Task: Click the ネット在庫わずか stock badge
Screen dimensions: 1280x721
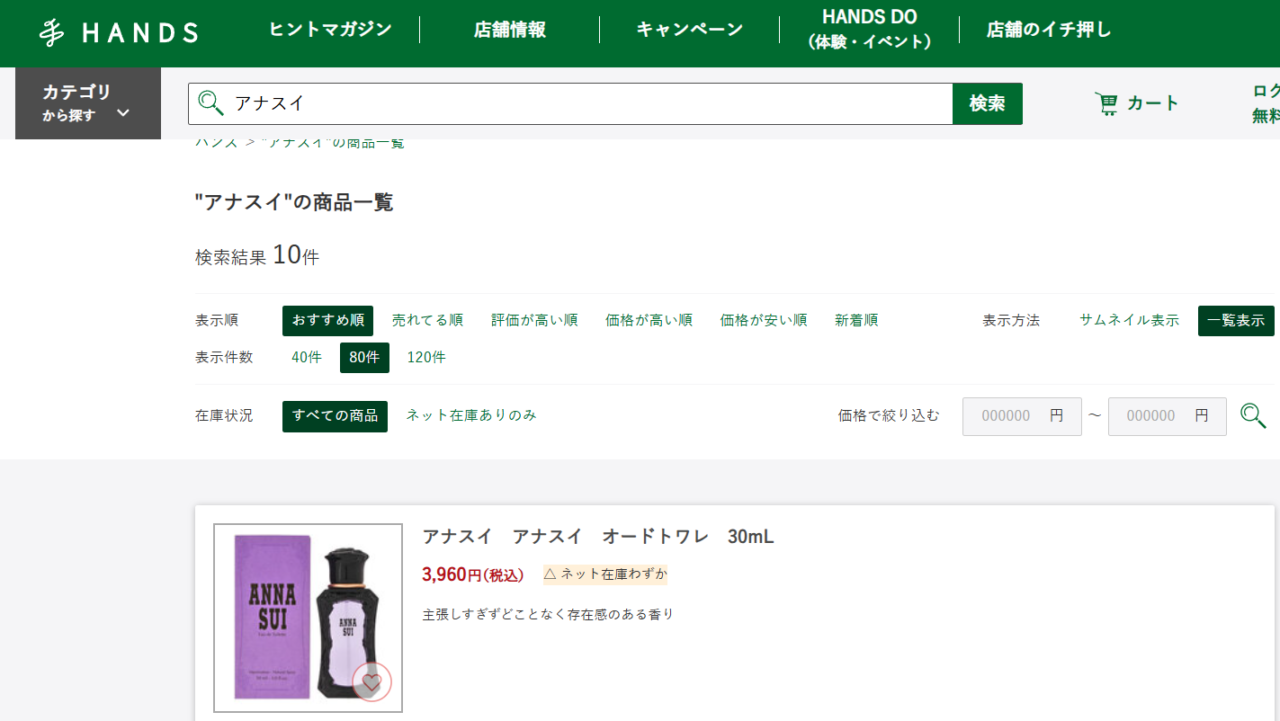Action: tap(605, 574)
